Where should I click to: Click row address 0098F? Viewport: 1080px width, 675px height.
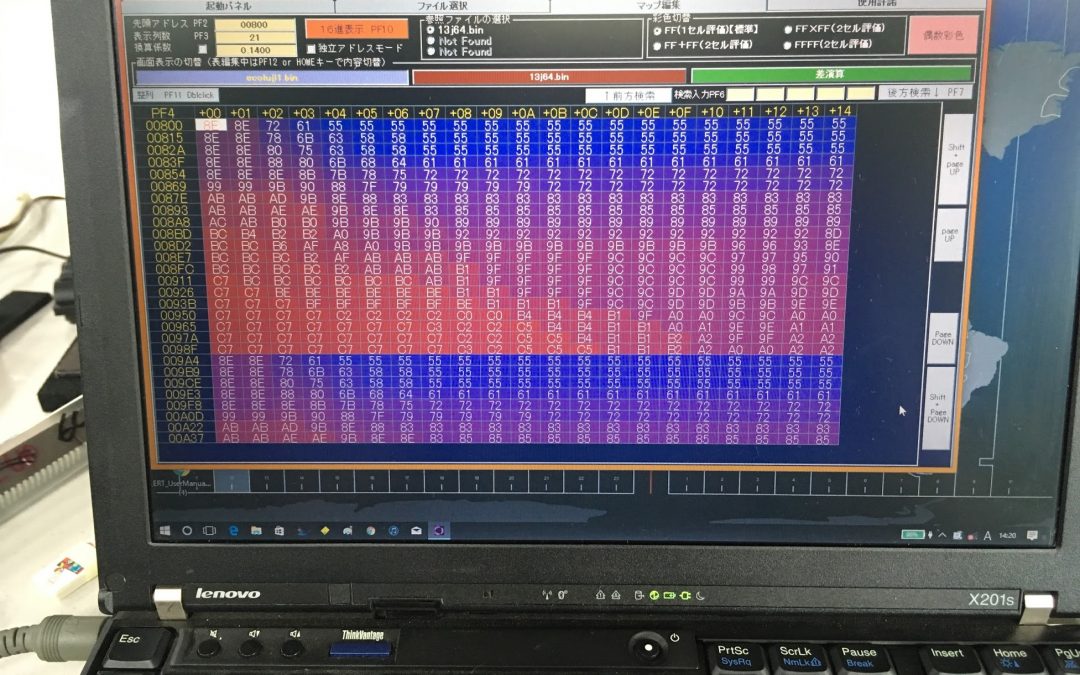click(x=180, y=349)
